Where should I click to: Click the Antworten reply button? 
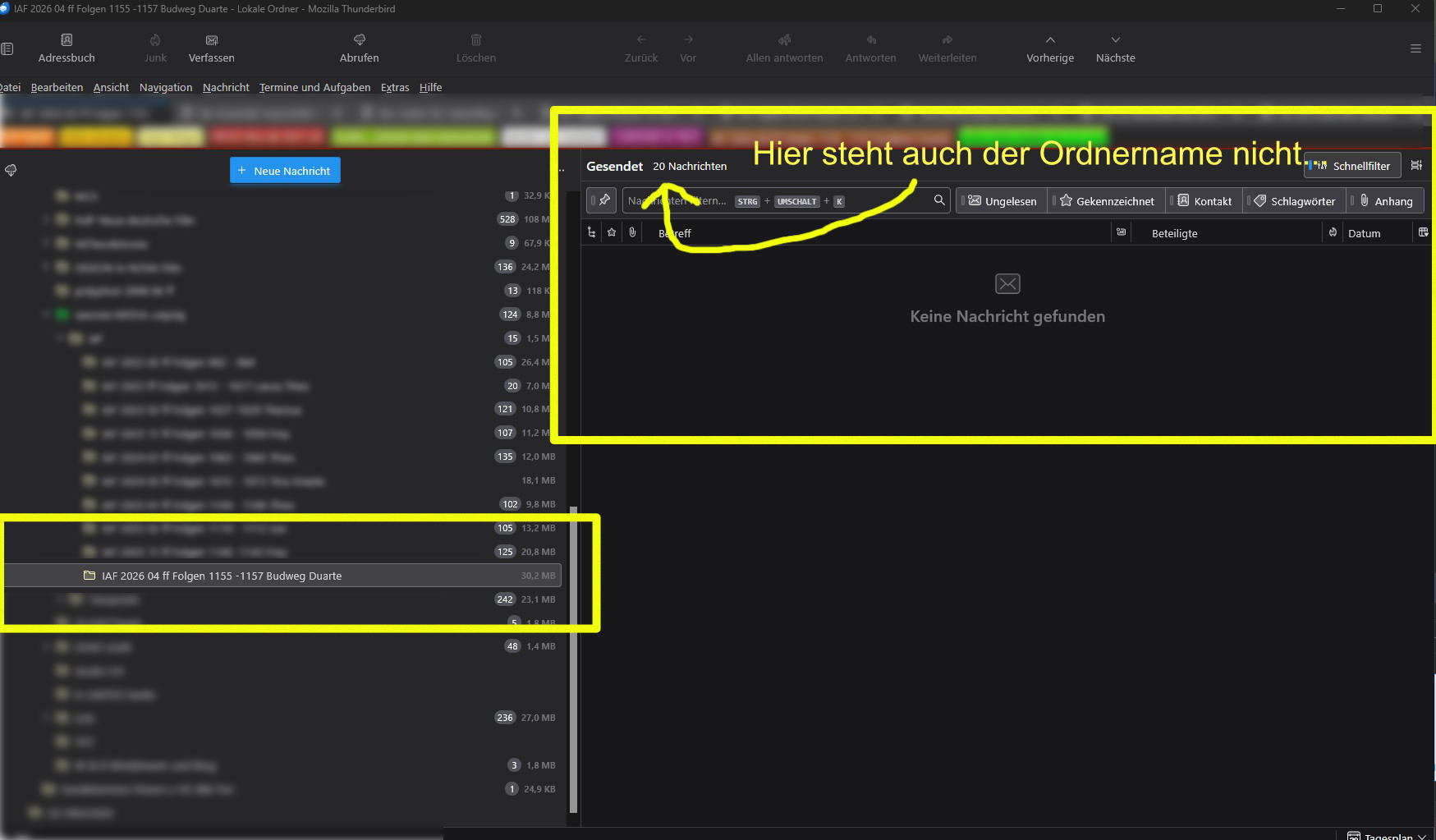pos(871,48)
